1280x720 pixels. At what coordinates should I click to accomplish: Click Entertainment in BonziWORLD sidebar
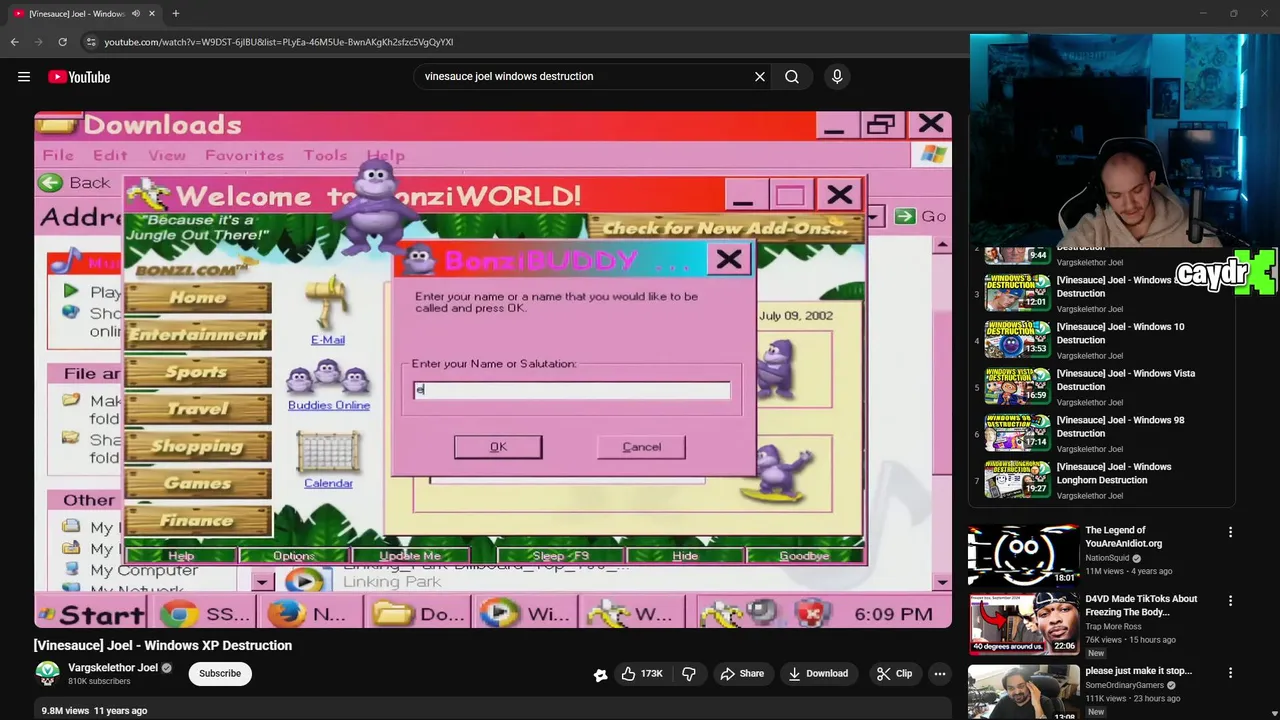coord(197,335)
